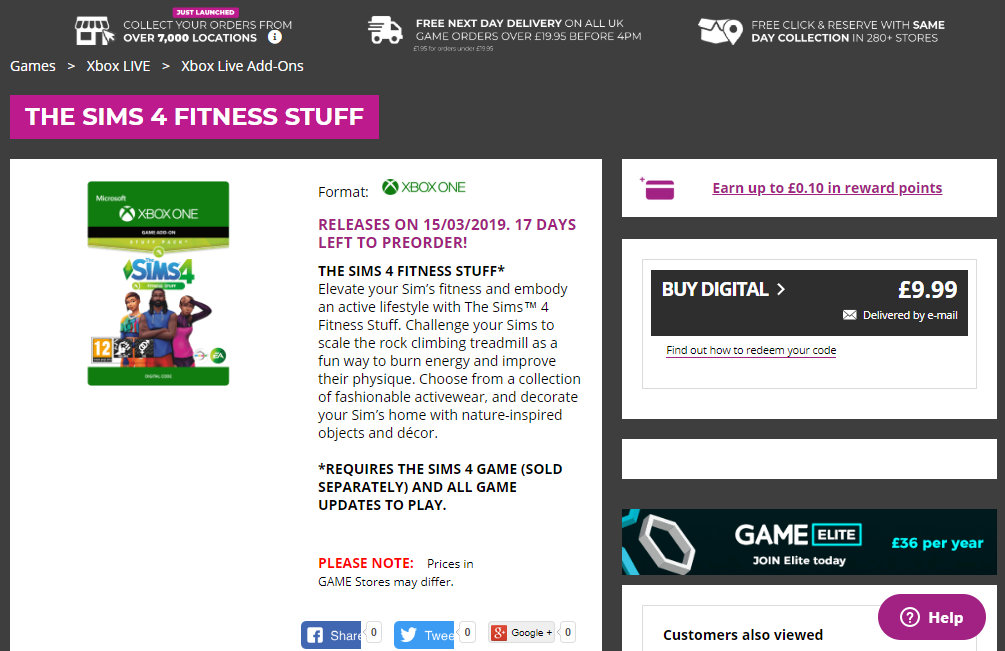1005x651 pixels.
Task: Open Find out how to redeem your code
Action: [751, 350]
